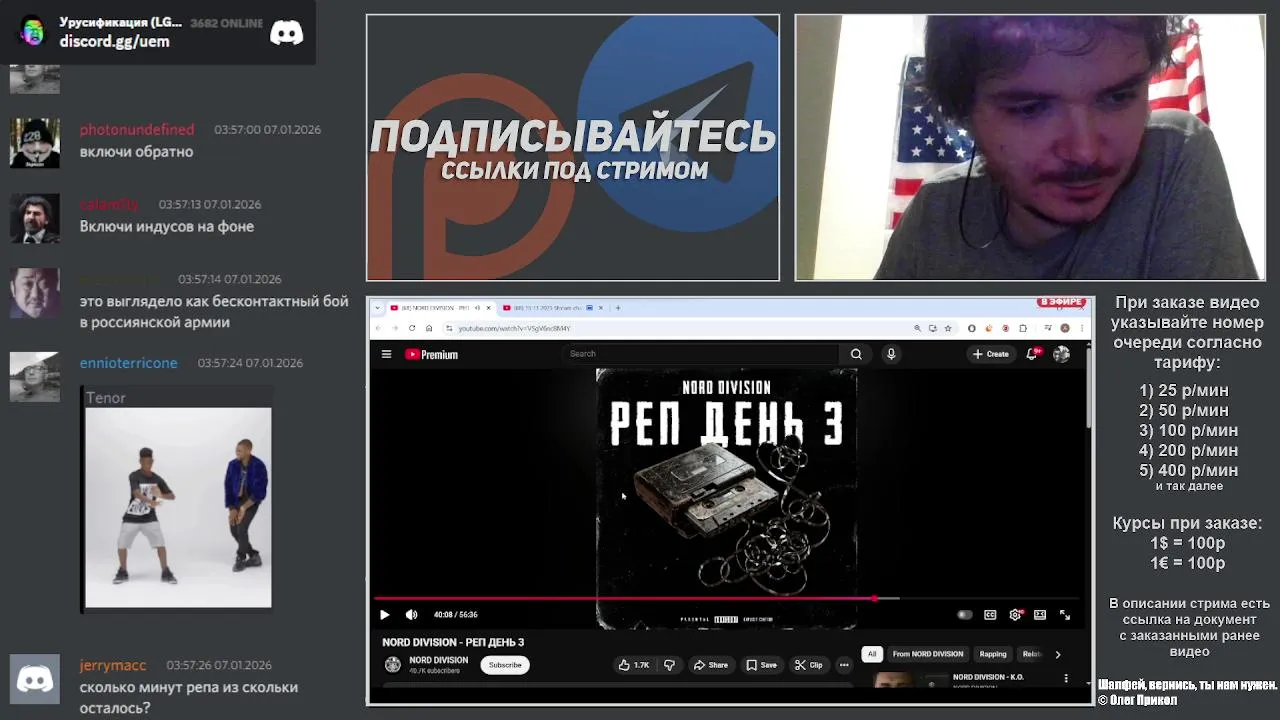1280x720 pixels.
Task: Click photonundefined's chat avatar
Action: [35, 143]
